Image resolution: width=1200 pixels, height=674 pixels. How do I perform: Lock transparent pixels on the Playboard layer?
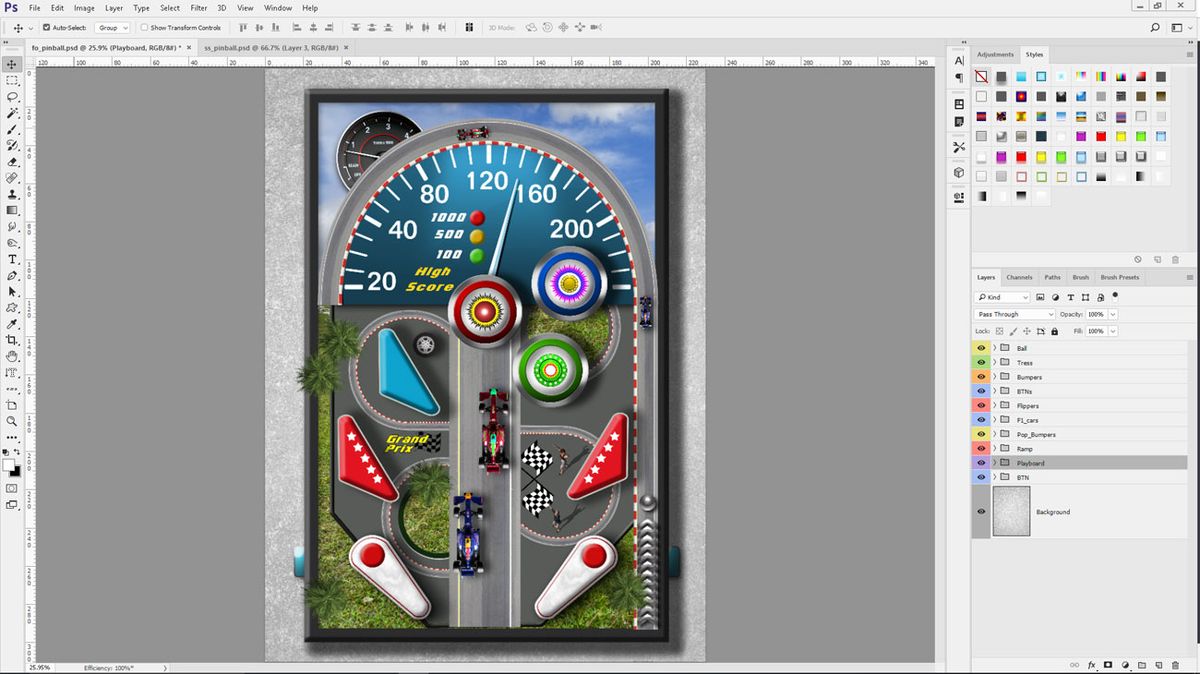coord(999,330)
